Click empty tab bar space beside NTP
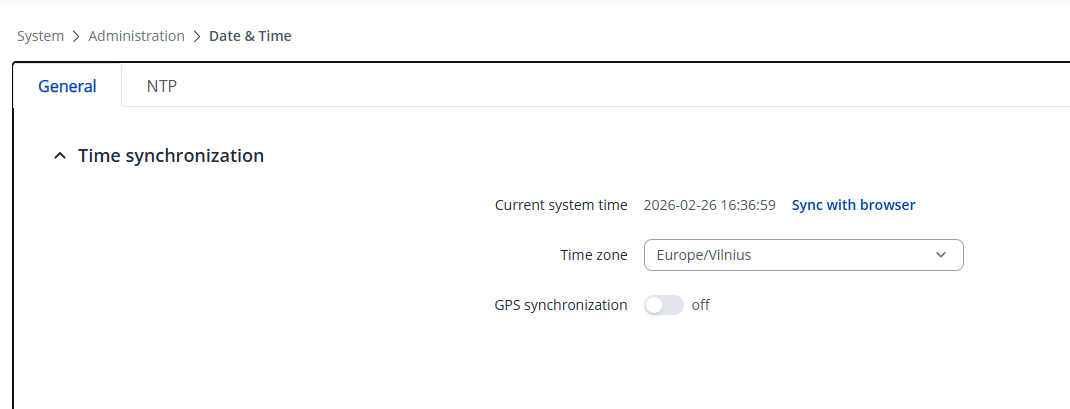Viewport: 1070px width, 409px height. tap(600, 86)
